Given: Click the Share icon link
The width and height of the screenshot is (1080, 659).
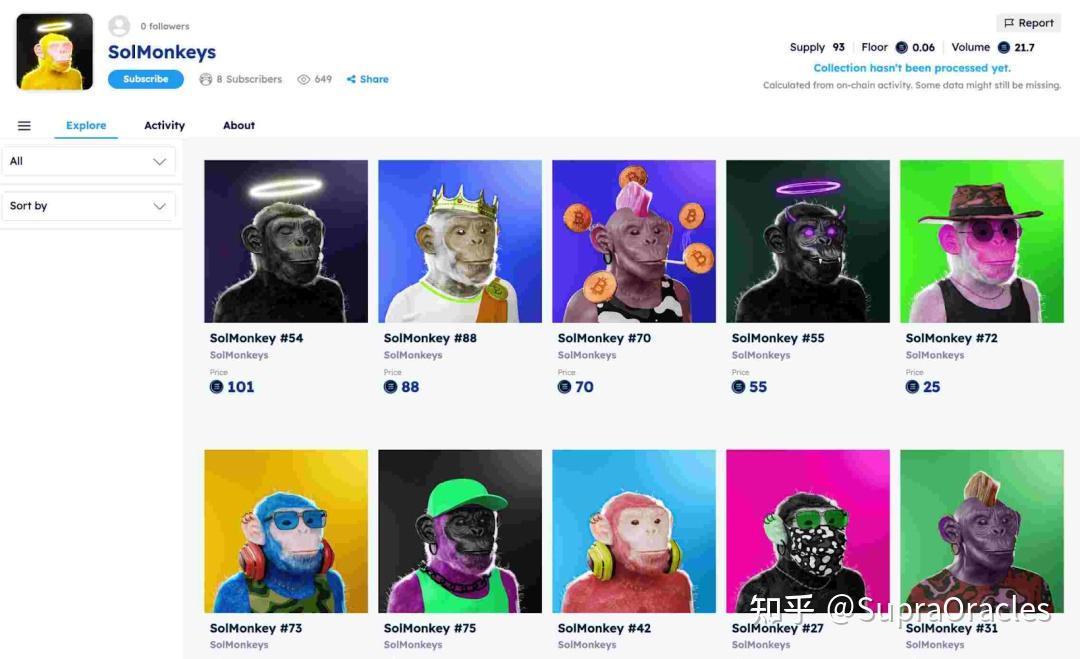Looking at the screenshot, I should click(351, 79).
